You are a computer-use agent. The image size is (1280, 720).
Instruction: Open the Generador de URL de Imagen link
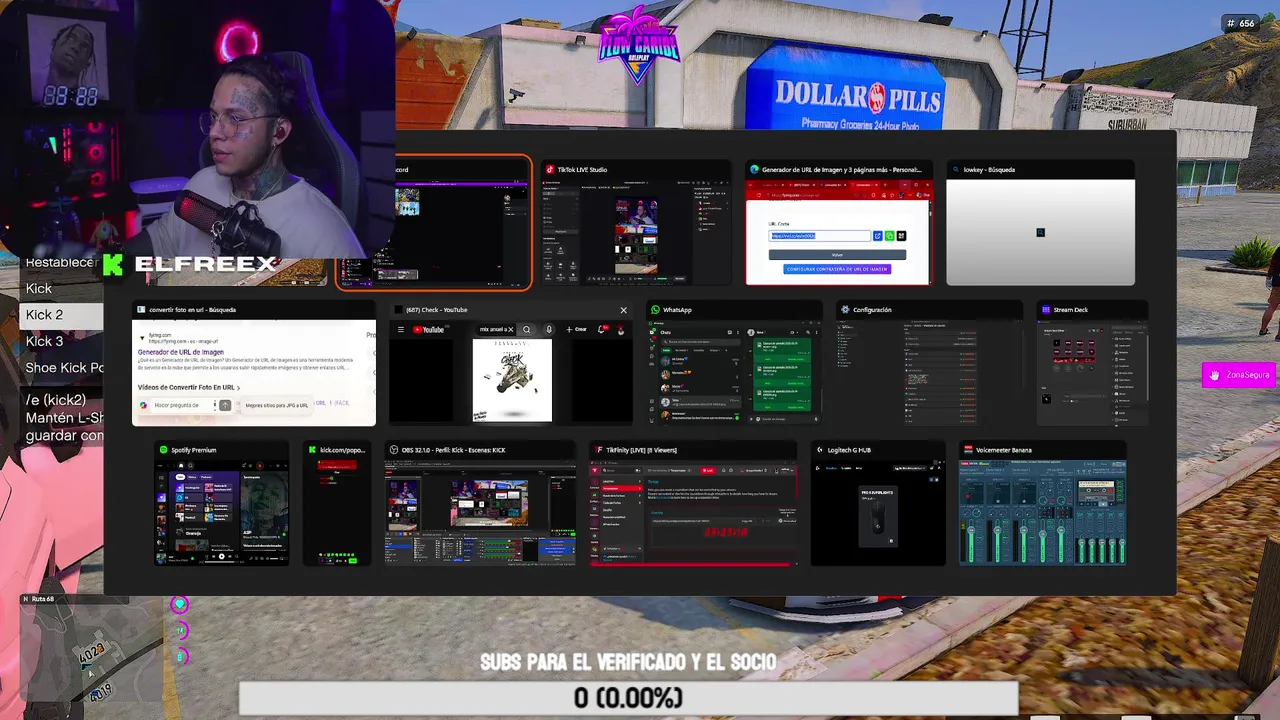pos(181,352)
